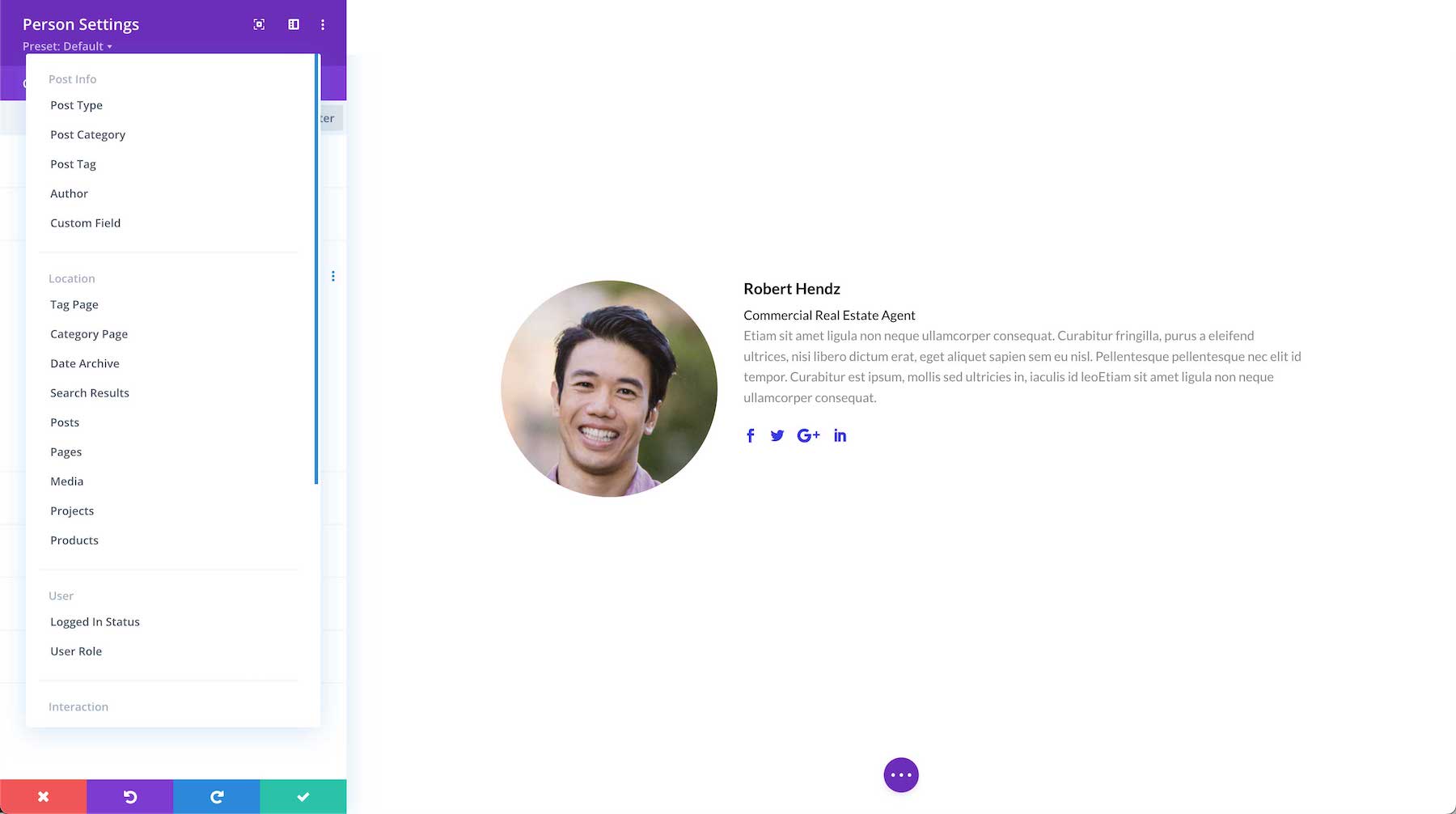The width and height of the screenshot is (1456, 814).
Task: Undo the last change
Action: click(129, 796)
